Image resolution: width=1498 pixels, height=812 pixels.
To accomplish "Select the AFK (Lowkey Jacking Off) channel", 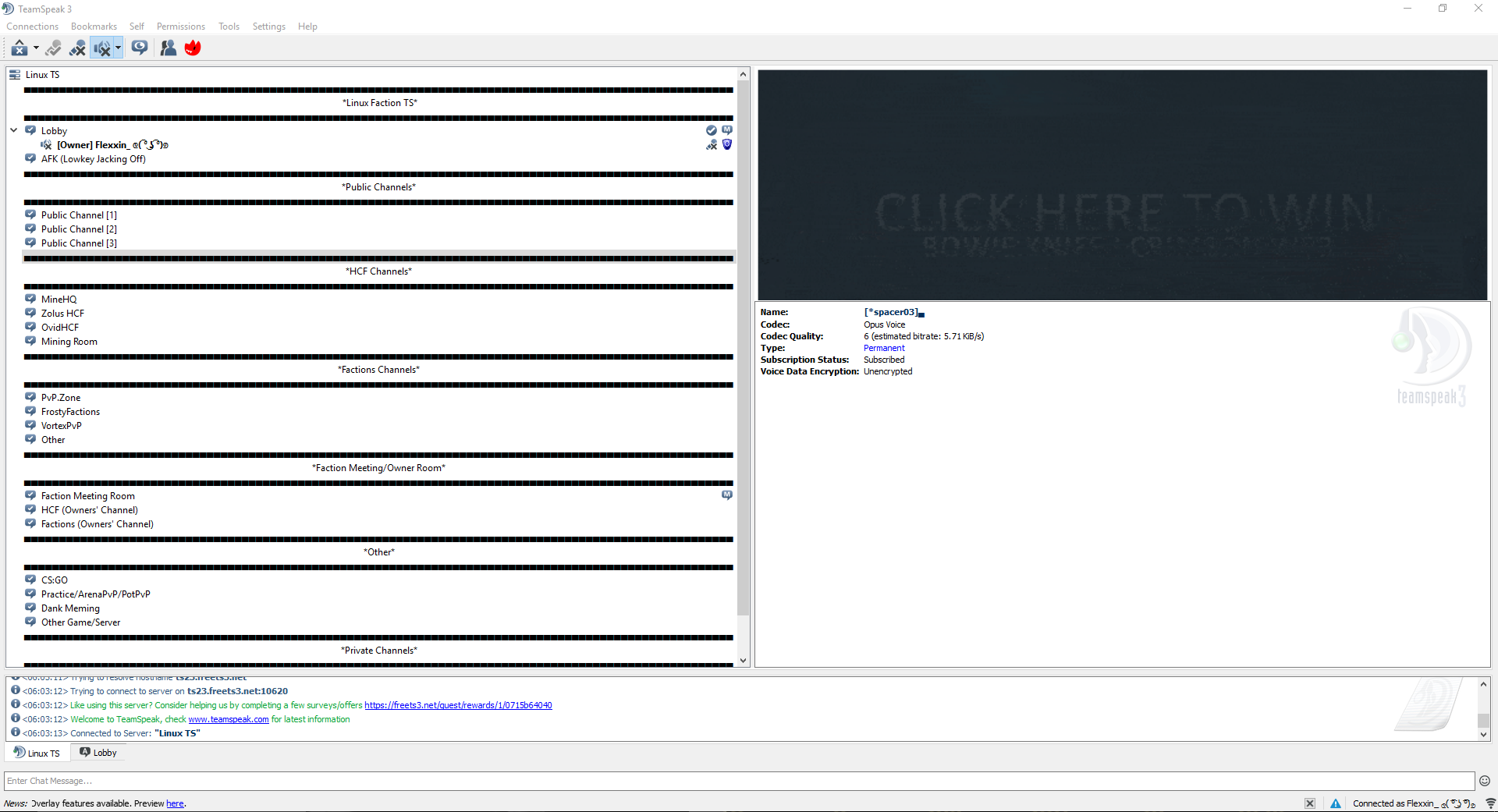I will [94, 159].
